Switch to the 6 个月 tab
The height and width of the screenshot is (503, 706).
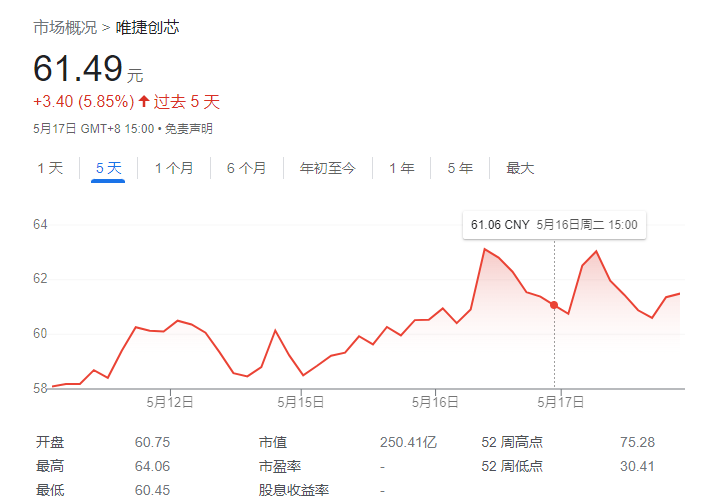pyautogui.click(x=247, y=168)
